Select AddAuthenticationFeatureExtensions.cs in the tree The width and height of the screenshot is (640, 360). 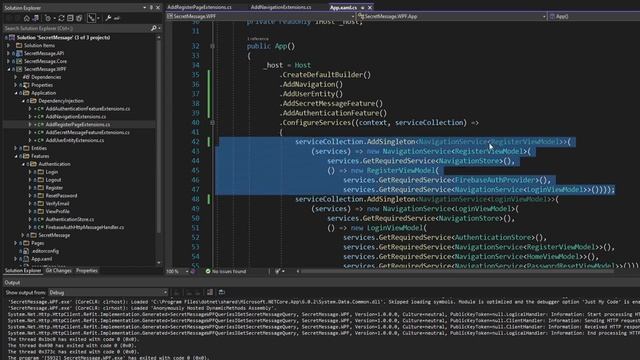88,109
